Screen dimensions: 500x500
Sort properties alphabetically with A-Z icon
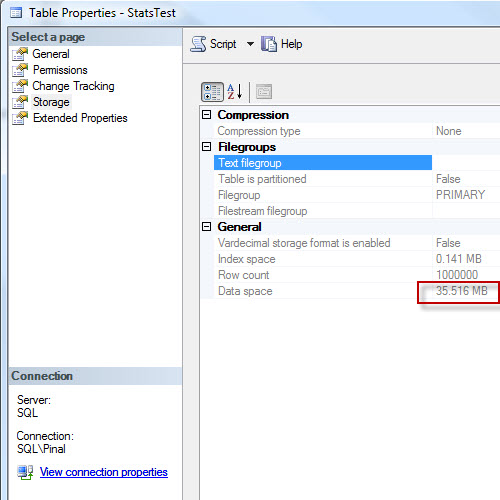pos(235,92)
